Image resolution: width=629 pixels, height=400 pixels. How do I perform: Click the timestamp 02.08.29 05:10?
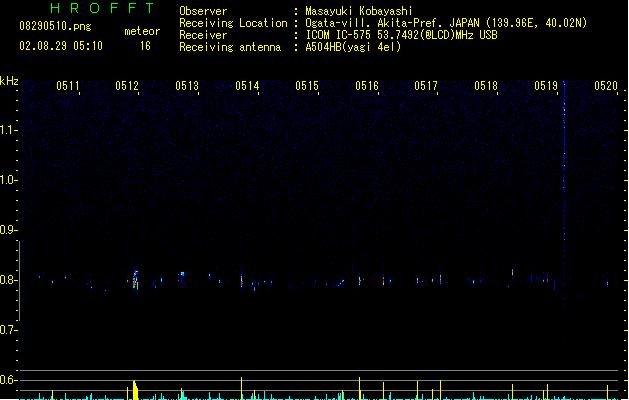[x=61, y=46]
